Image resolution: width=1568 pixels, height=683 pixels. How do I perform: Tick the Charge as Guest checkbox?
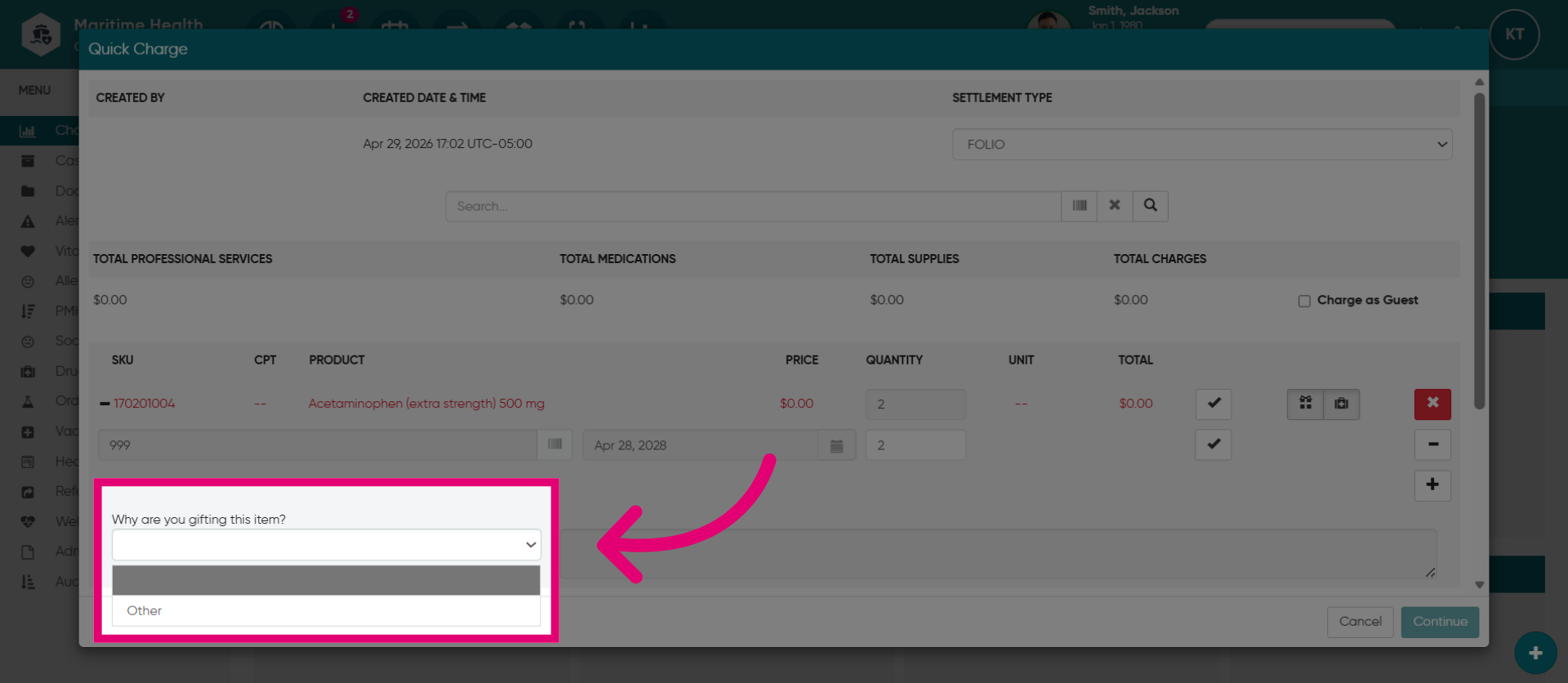[x=1304, y=301]
